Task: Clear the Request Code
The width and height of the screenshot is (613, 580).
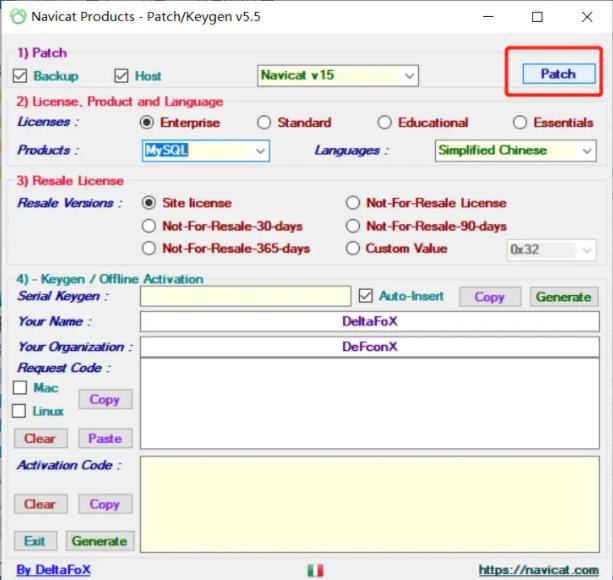Action: 41,439
